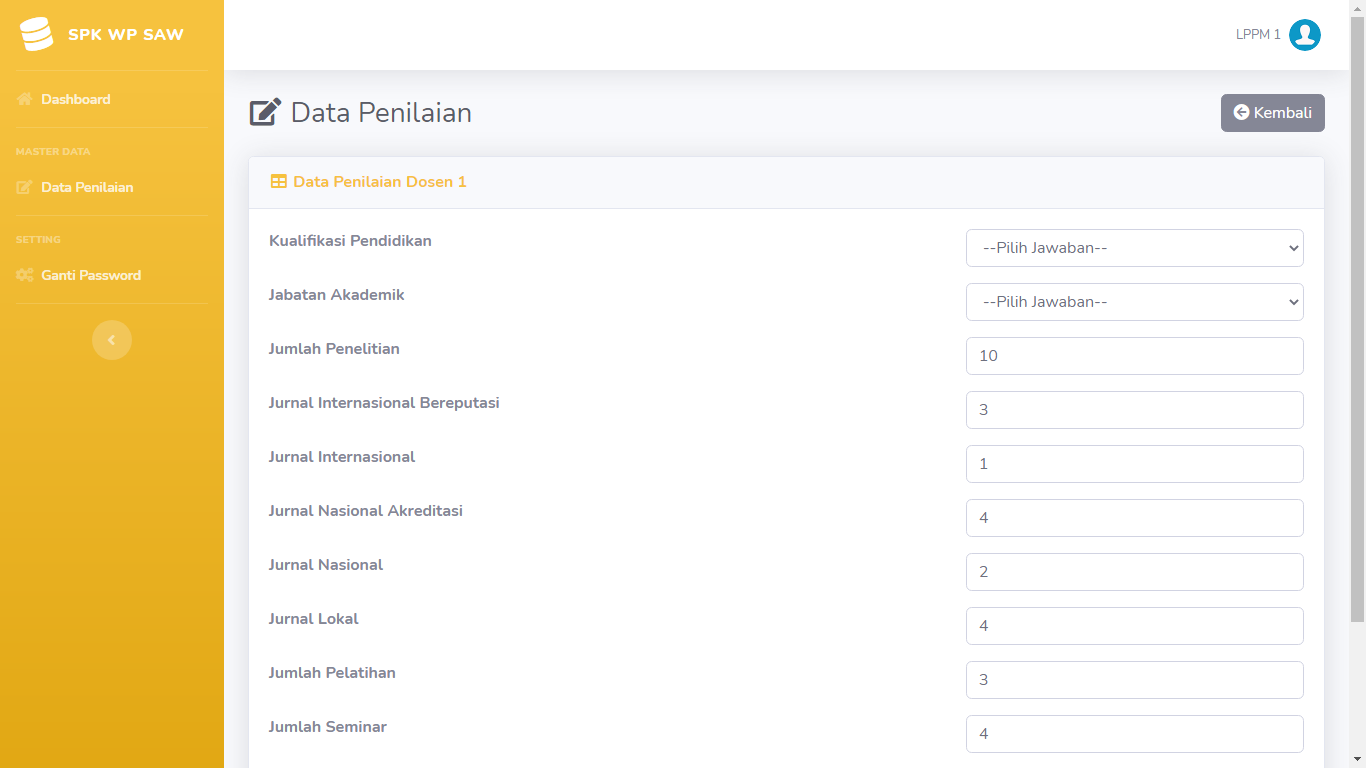The height and width of the screenshot is (768, 1366).
Task: Open the Kualifikasi Pendidikan dropdown
Action: 1134,248
